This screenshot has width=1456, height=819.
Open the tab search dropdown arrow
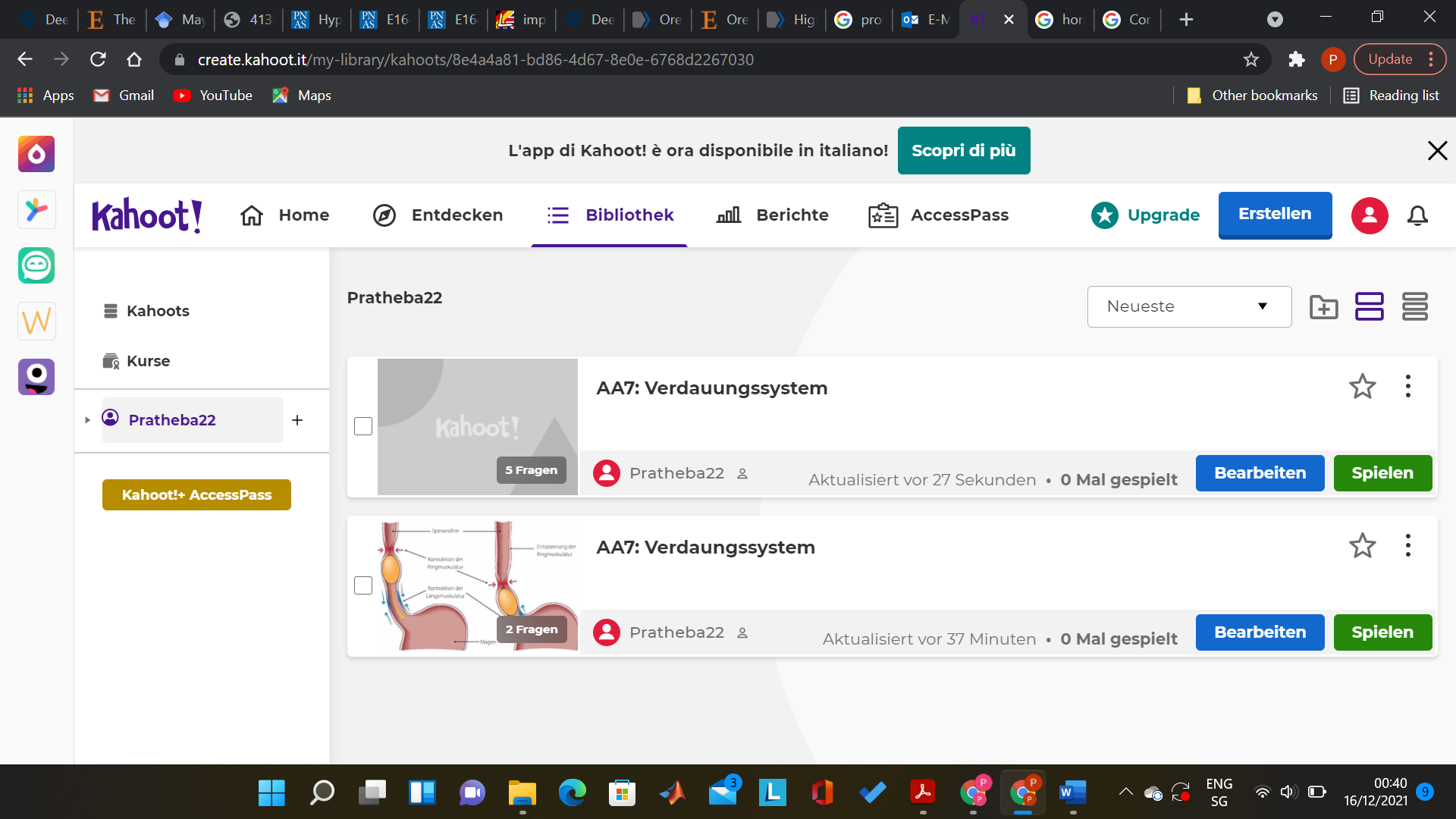[x=1275, y=20]
